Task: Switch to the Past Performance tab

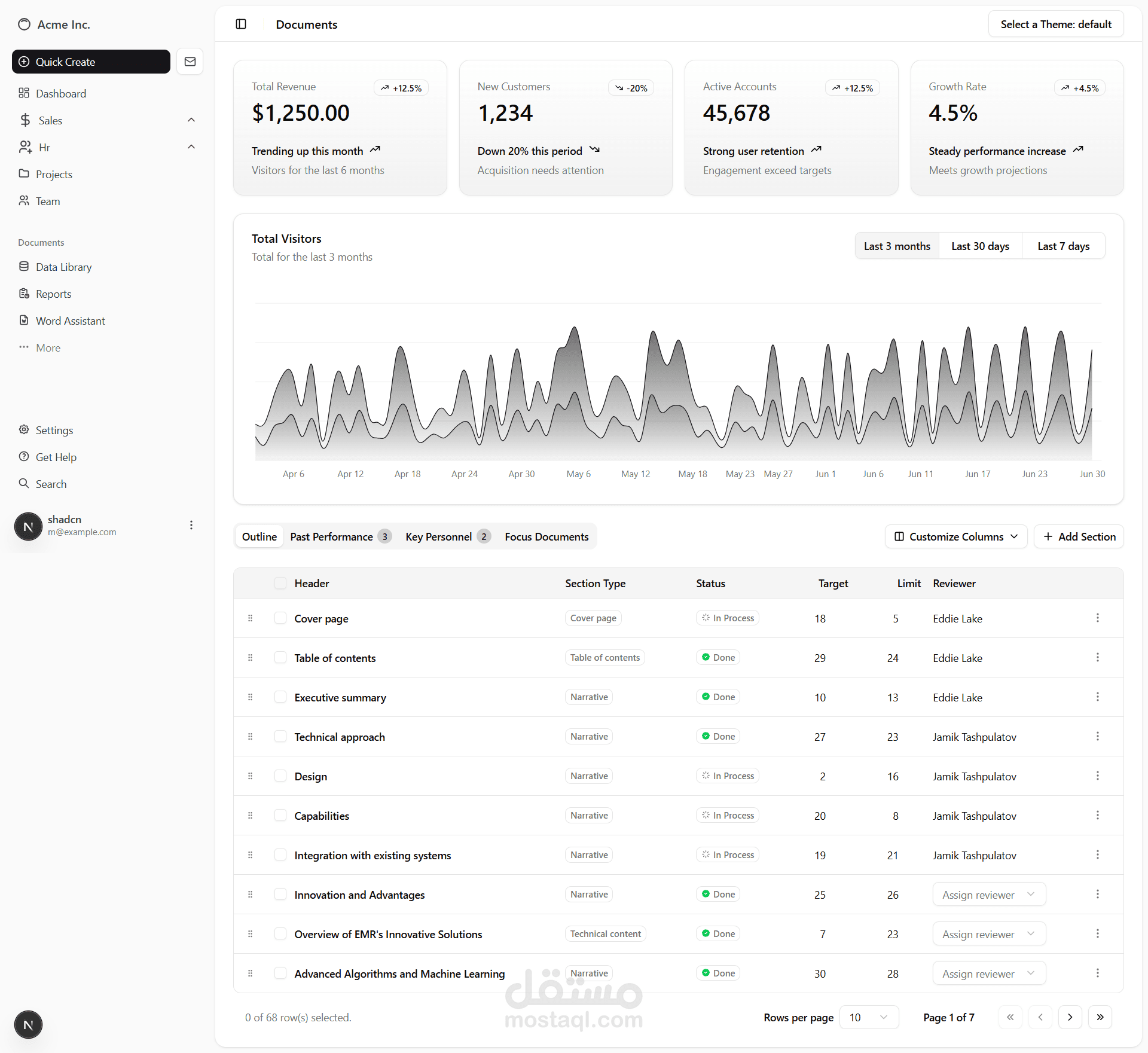Action: (332, 536)
